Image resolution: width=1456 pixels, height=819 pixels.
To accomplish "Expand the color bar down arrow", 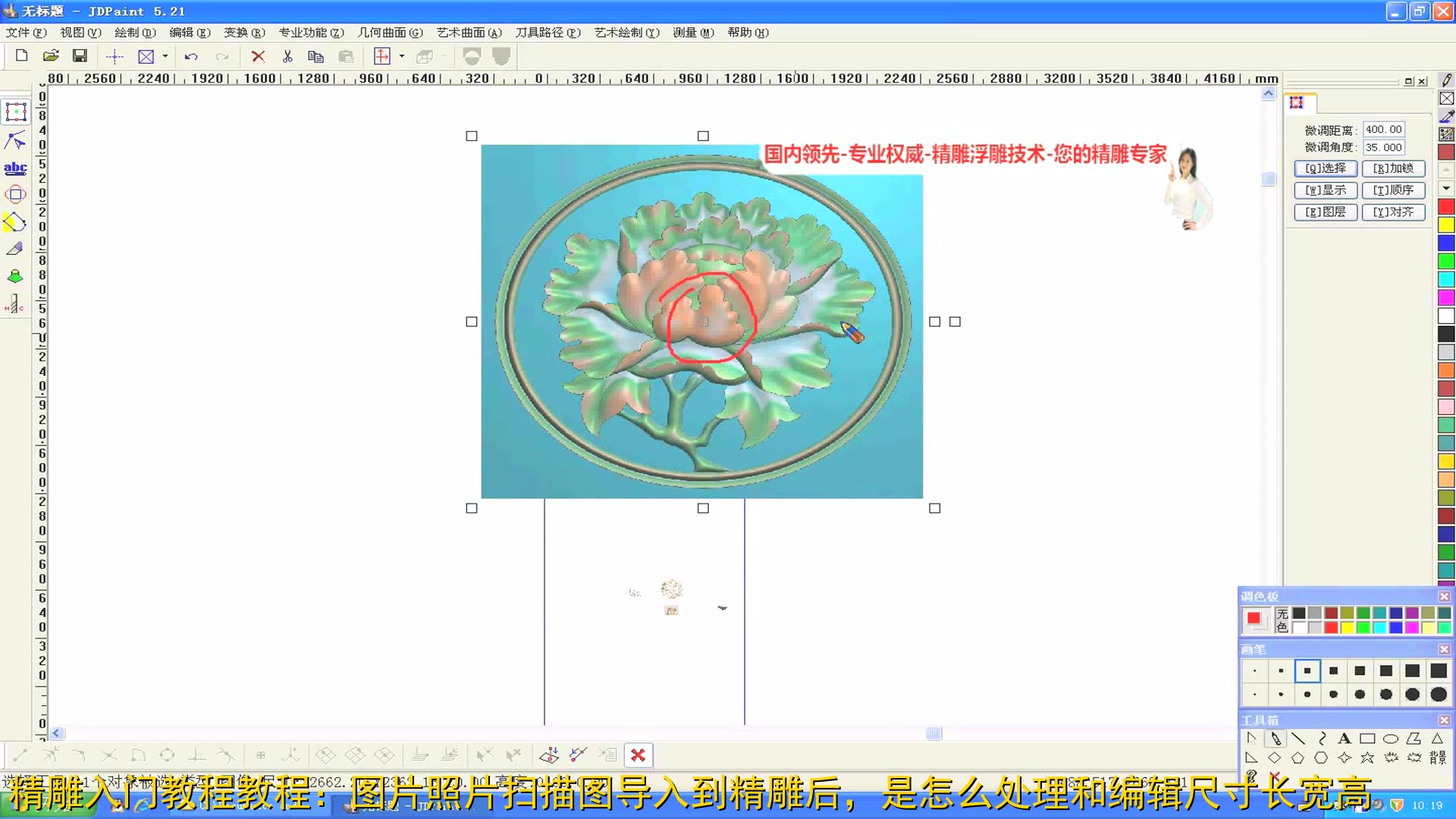I will click(x=1446, y=188).
